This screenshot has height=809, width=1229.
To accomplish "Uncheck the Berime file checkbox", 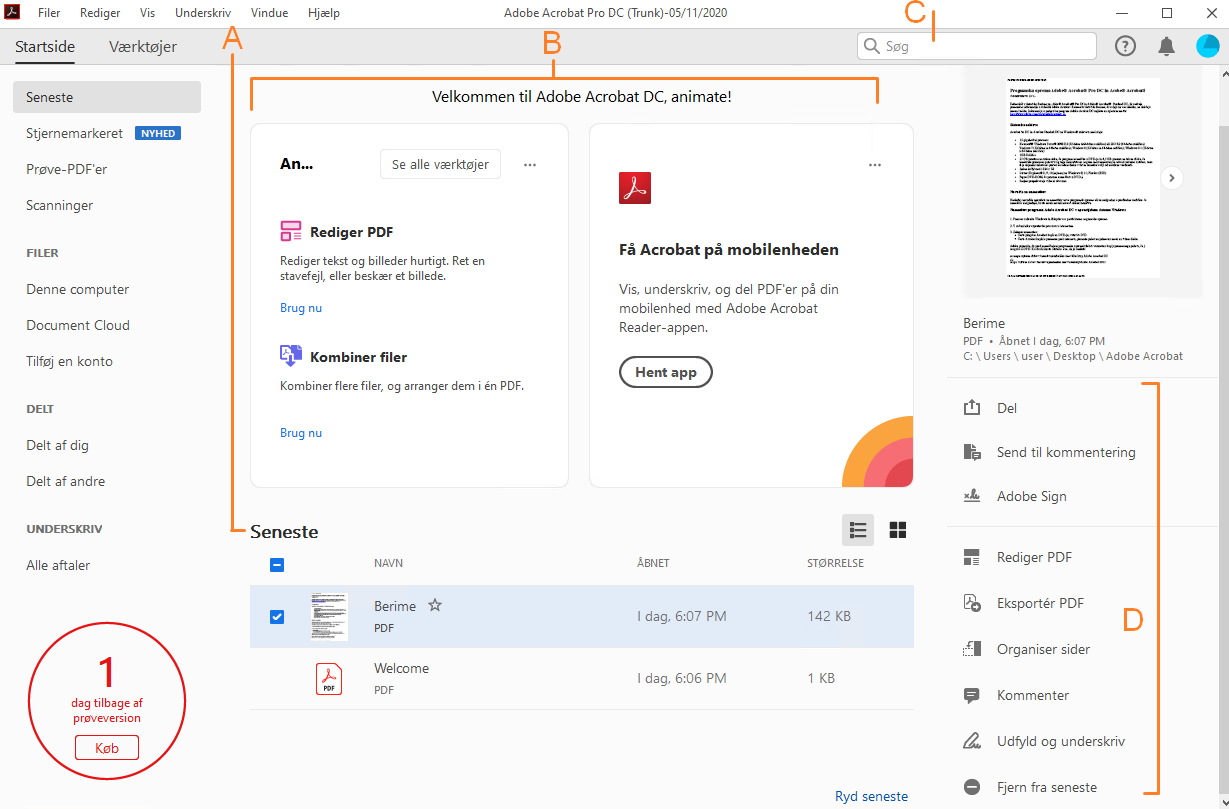I will (277, 616).
